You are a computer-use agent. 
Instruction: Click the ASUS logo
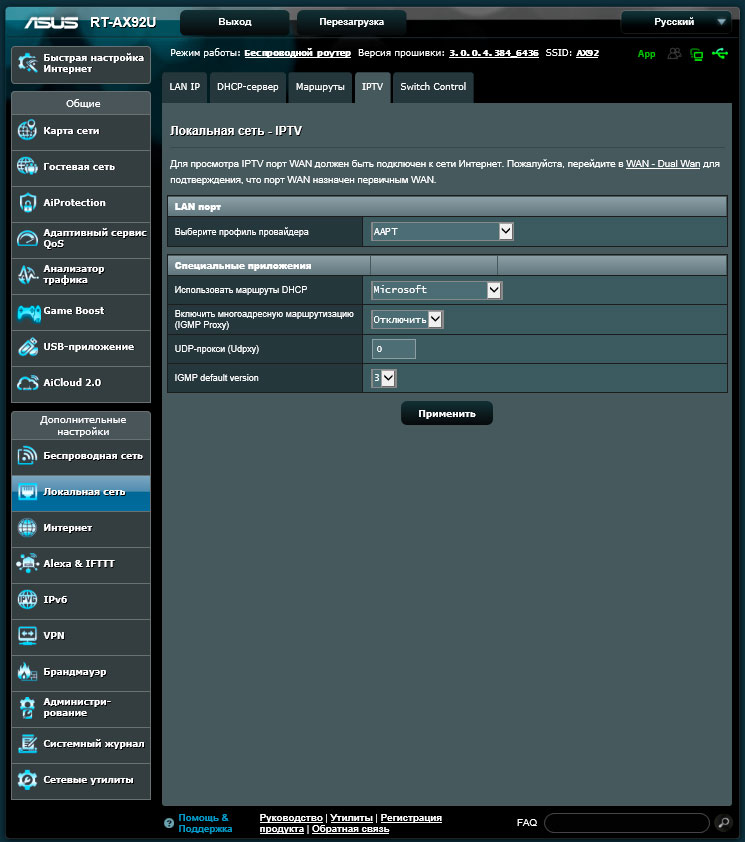(51, 23)
